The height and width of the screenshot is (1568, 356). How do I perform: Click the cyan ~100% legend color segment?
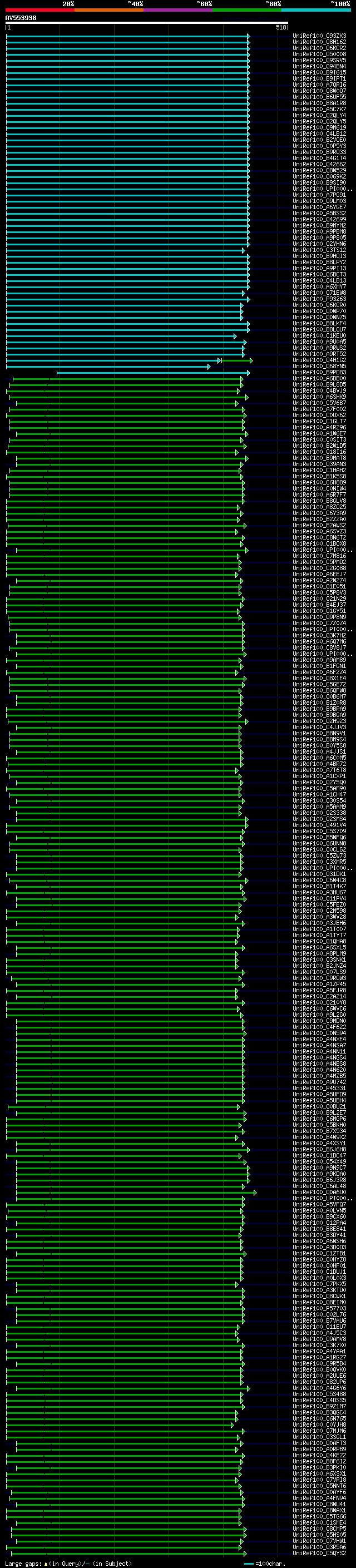tap(316, 10)
